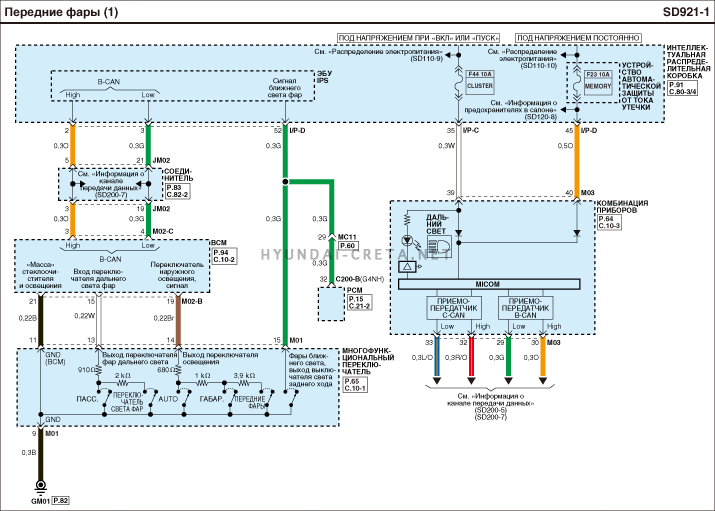
Task: Click the I/P-C connector label
Action: [x=471, y=130]
